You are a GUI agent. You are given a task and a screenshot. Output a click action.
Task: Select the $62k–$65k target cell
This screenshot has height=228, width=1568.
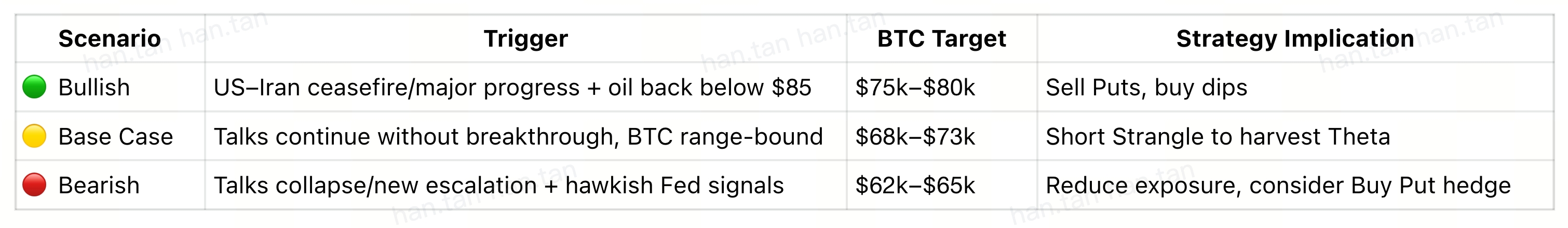coord(915,186)
